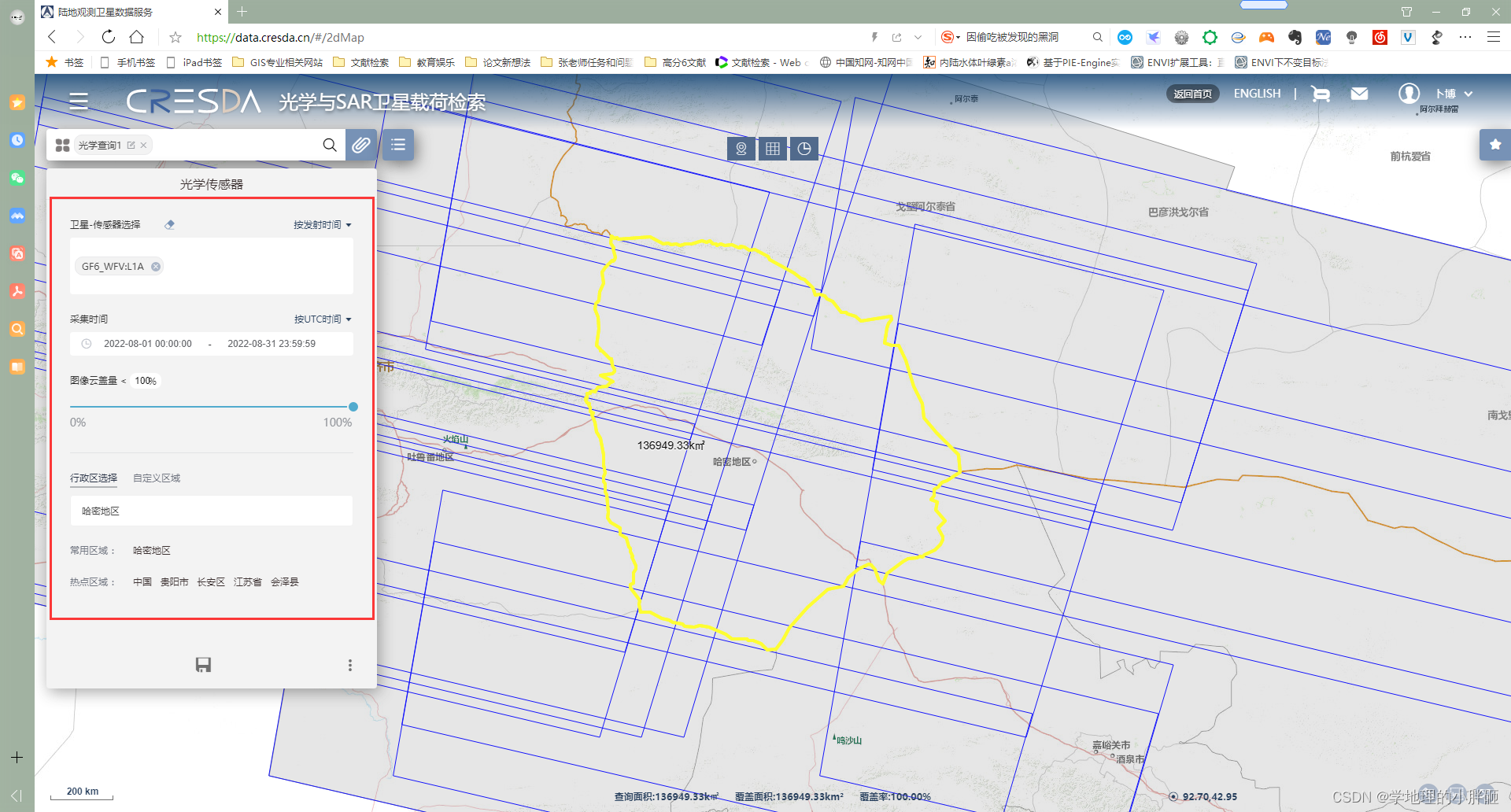1511x812 pixels.
Task: Expand the user account dropdown arrow
Action: tap(1468, 94)
